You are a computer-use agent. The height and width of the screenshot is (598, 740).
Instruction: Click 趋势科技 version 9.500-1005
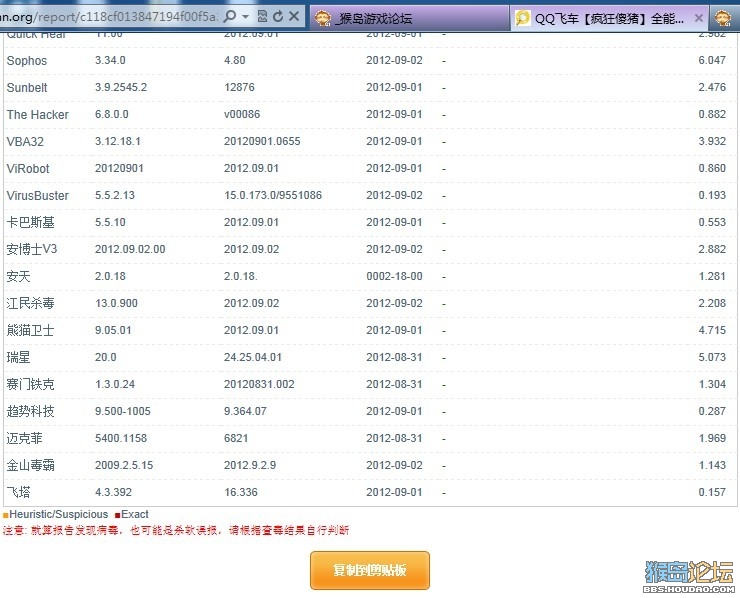click(x=123, y=411)
